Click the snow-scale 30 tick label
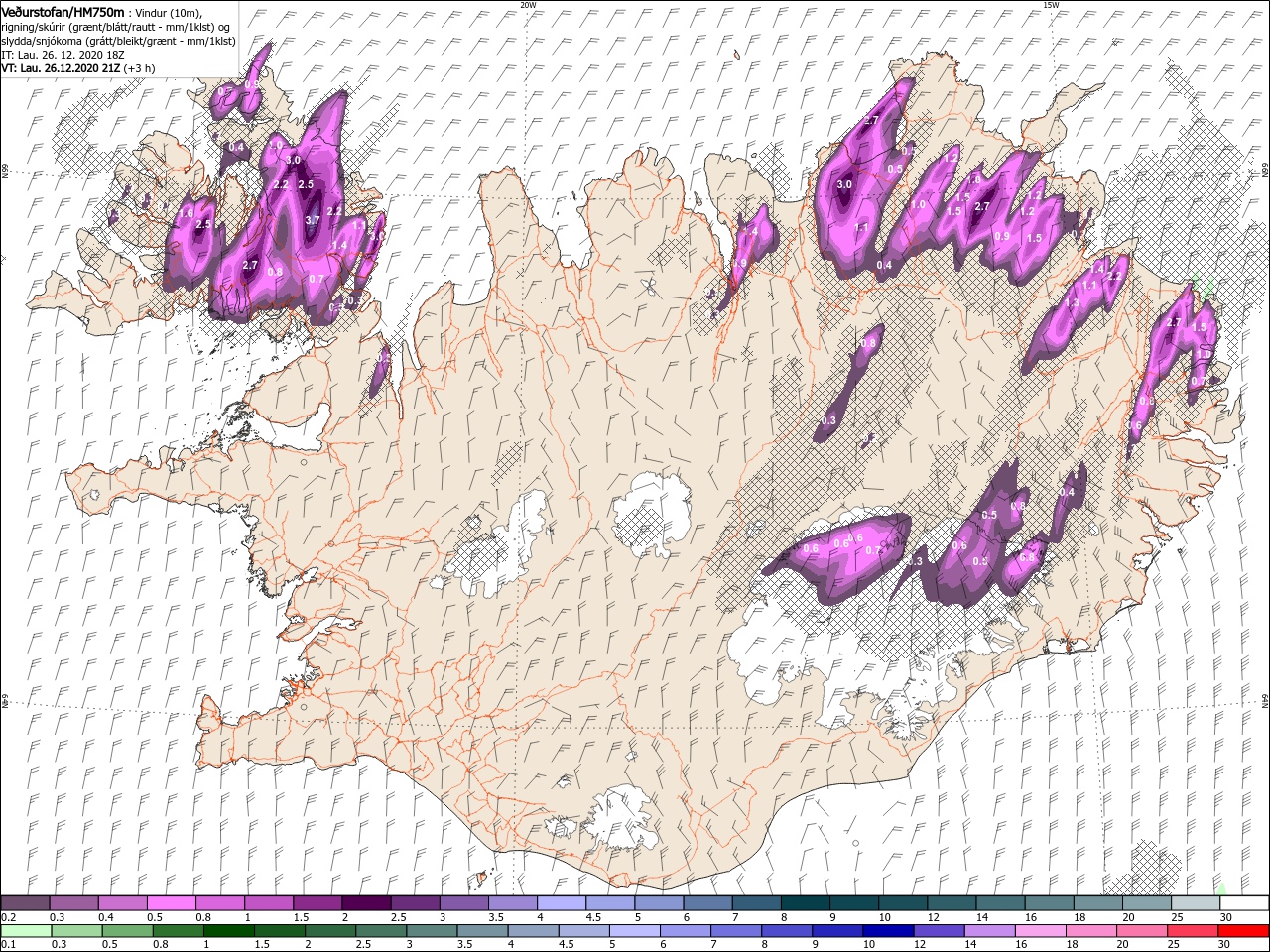 point(1225,917)
